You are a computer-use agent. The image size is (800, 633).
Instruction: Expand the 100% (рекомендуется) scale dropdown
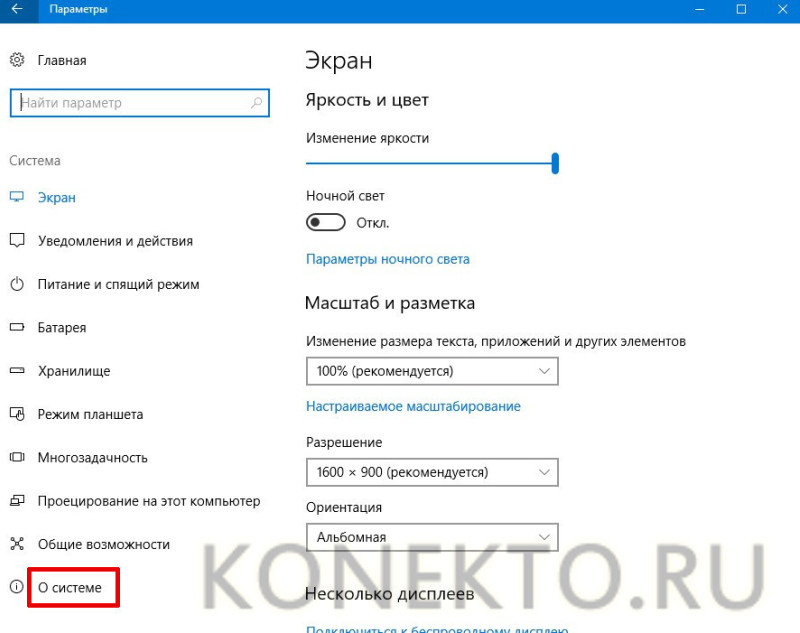pyautogui.click(x=432, y=371)
